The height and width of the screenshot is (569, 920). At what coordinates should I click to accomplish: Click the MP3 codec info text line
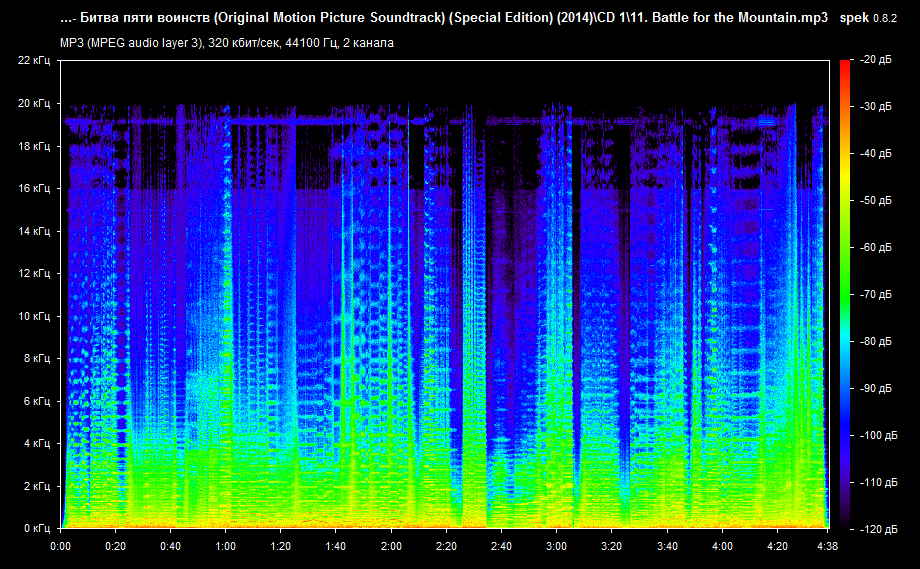227,42
